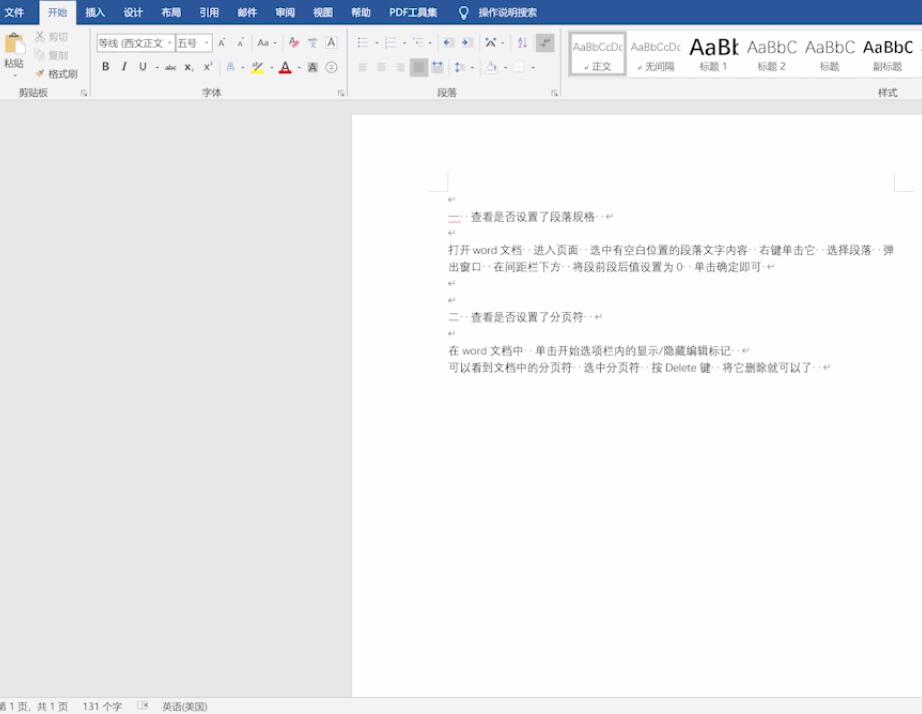This screenshot has width=922, height=714.
Task: Switch to the Insert (插入) tab
Action: (x=95, y=12)
